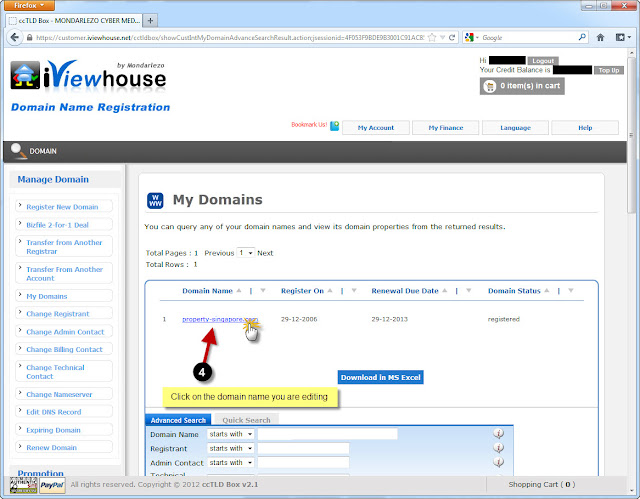Switch to Quick Search tab
This screenshot has width=640, height=499.
246,420
